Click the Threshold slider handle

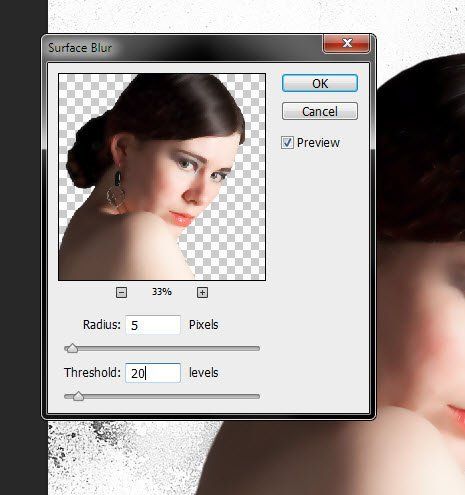pos(78,397)
